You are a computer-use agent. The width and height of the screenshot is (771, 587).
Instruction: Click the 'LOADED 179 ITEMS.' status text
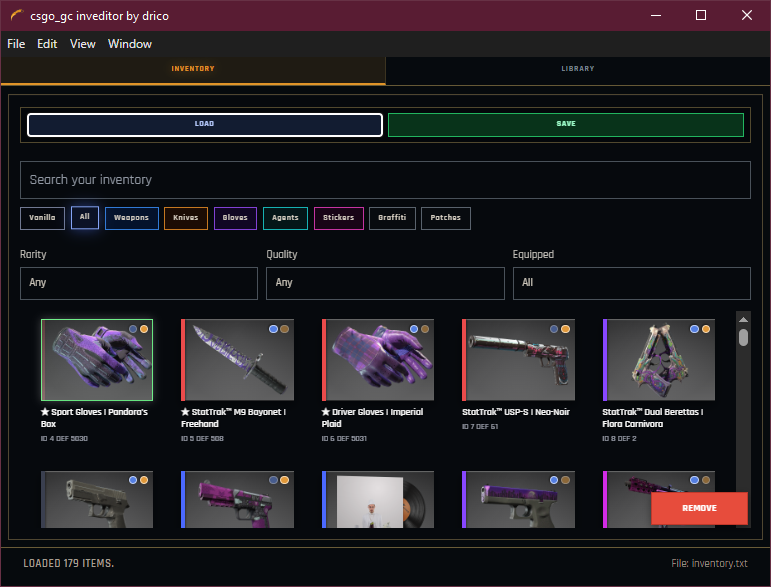(x=68, y=563)
